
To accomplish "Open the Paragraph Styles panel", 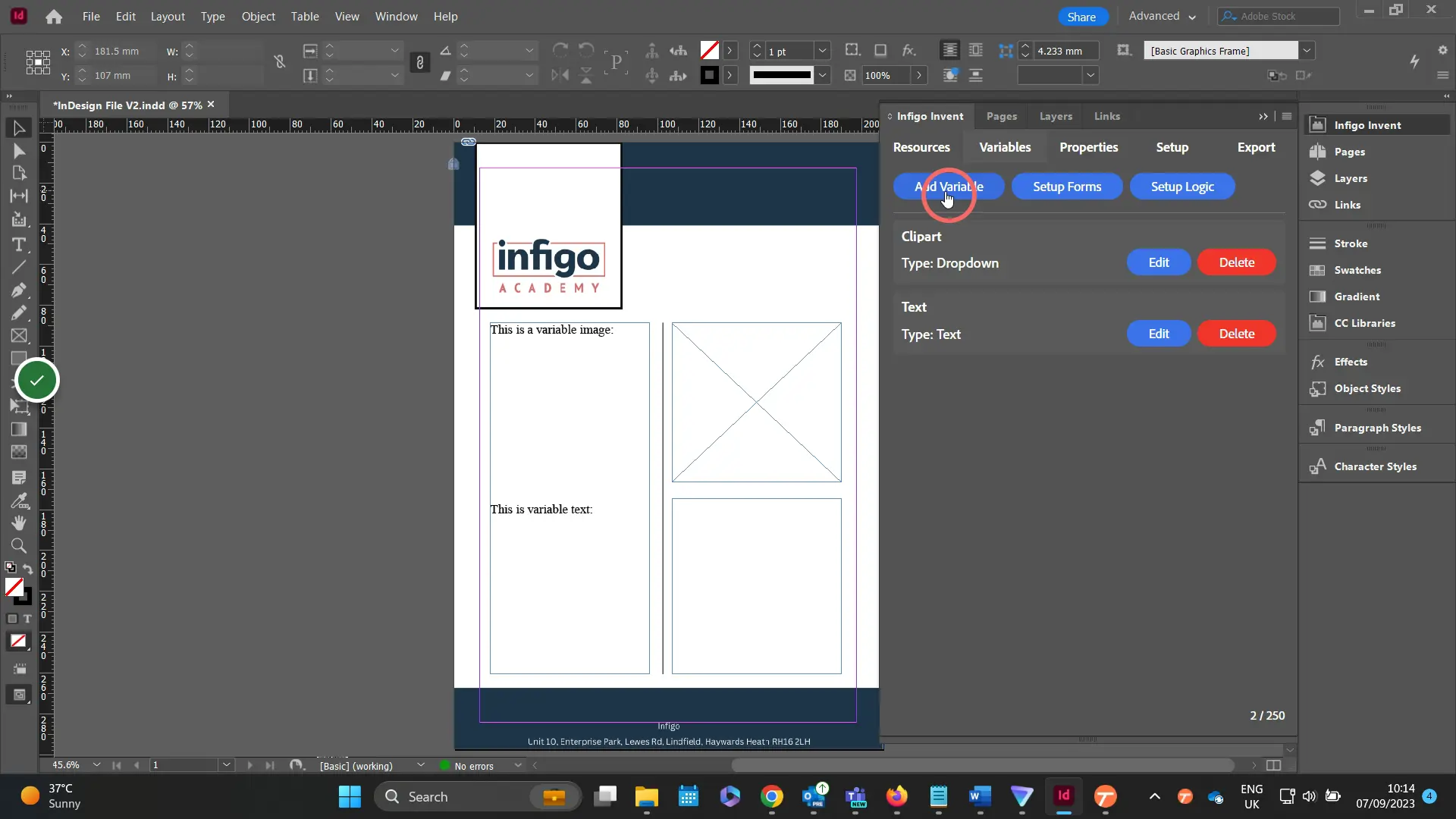I will [1377, 428].
